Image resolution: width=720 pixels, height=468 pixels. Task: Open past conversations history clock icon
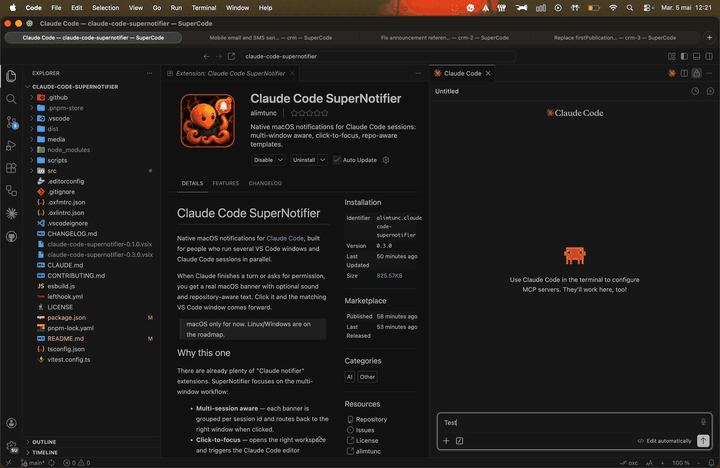(x=695, y=91)
